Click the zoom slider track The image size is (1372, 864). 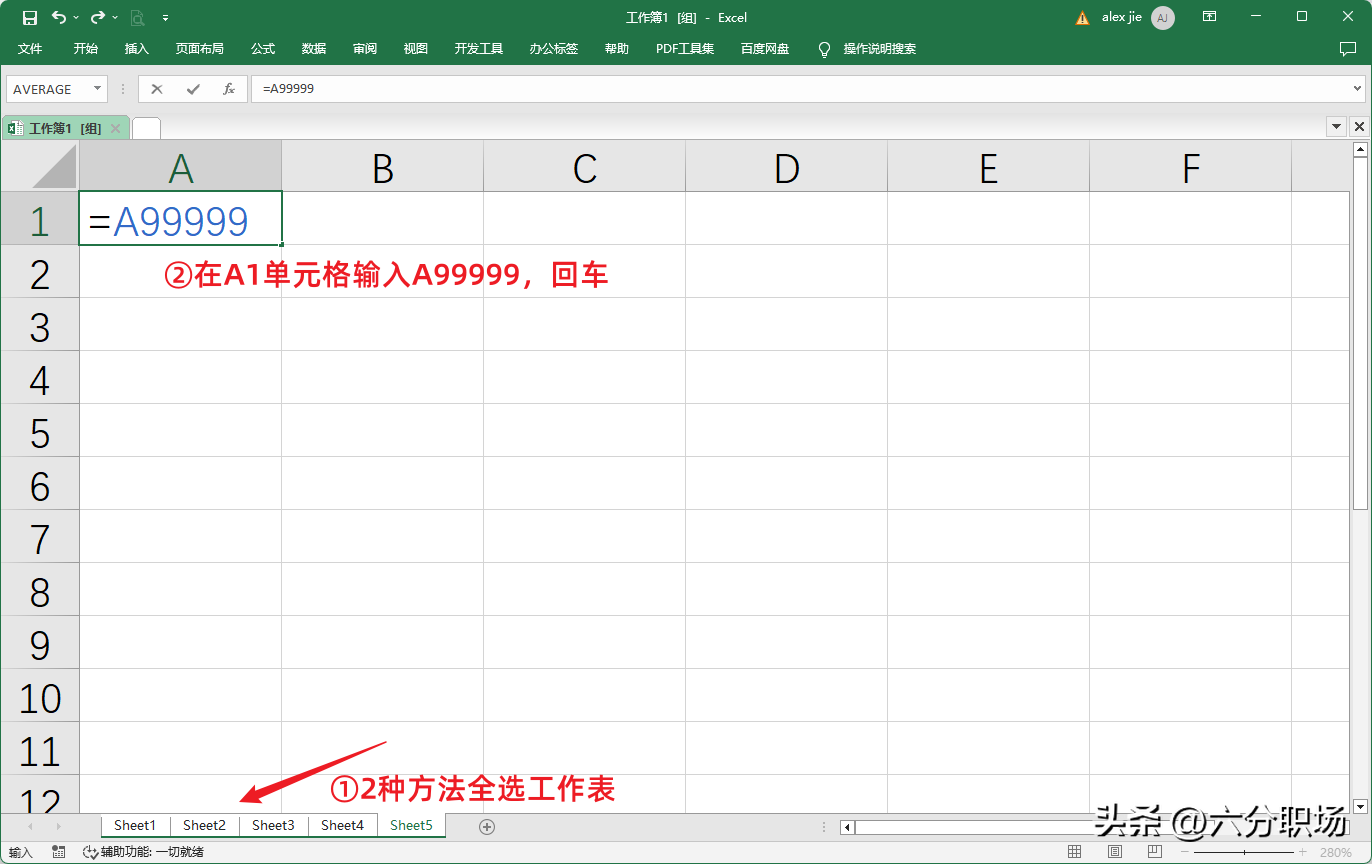point(1243,852)
